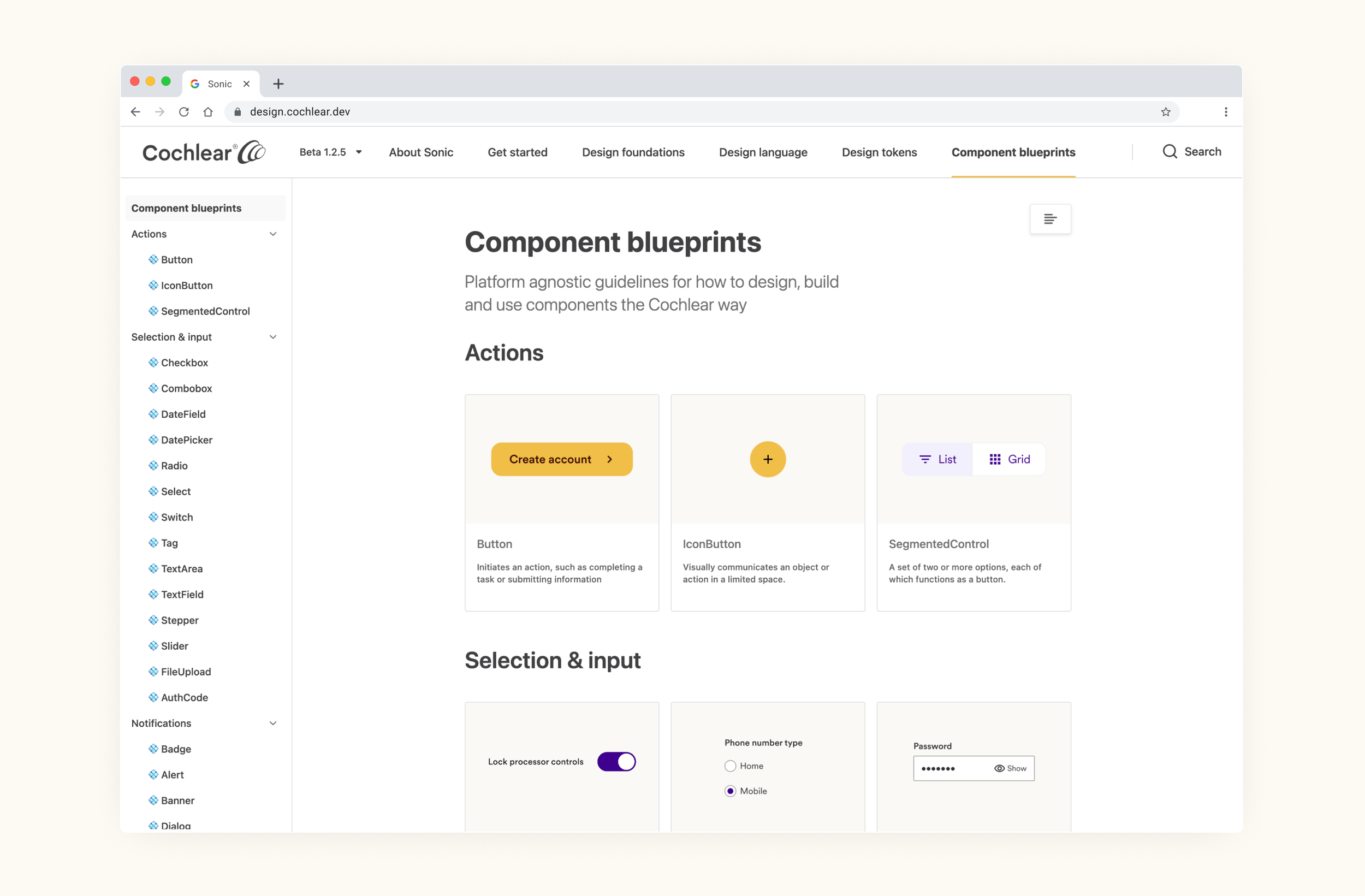The width and height of the screenshot is (1365, 896).
Task: Open the page table of contents icon
Action: click(x=1050, y=218)
